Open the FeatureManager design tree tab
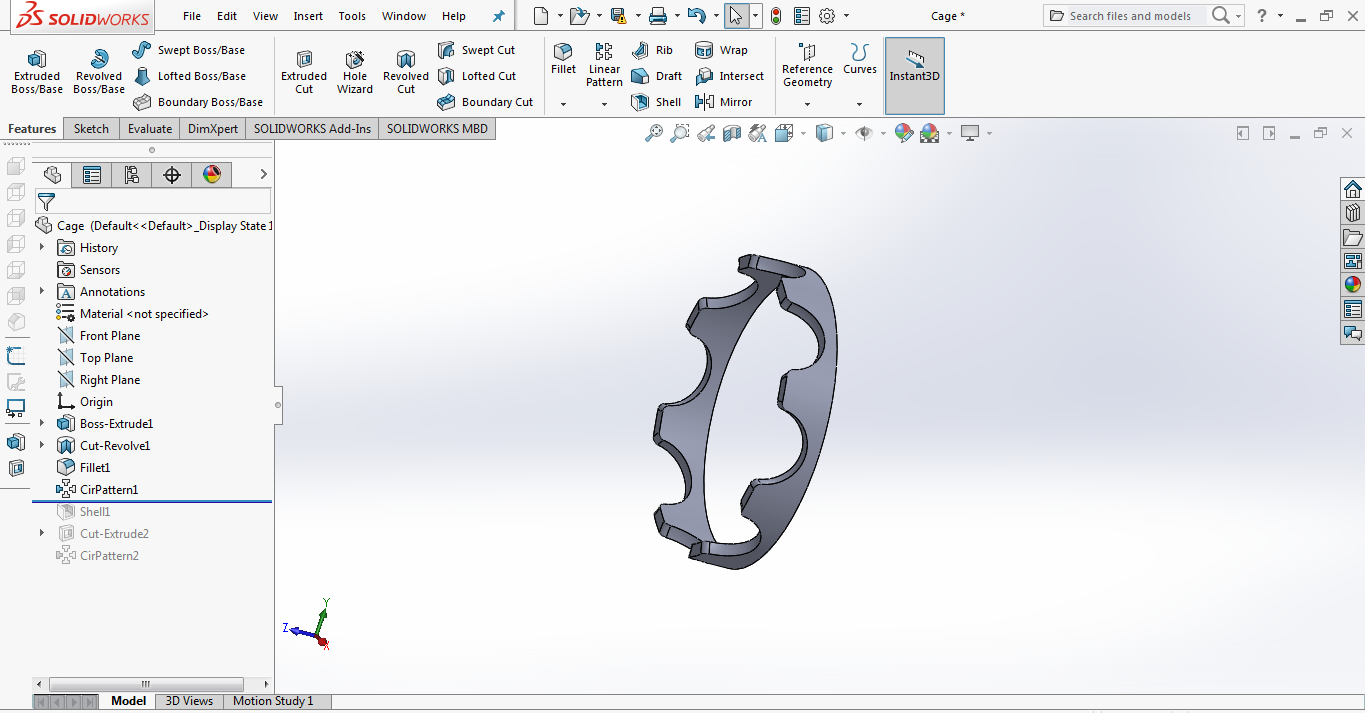 click(53, 175)
